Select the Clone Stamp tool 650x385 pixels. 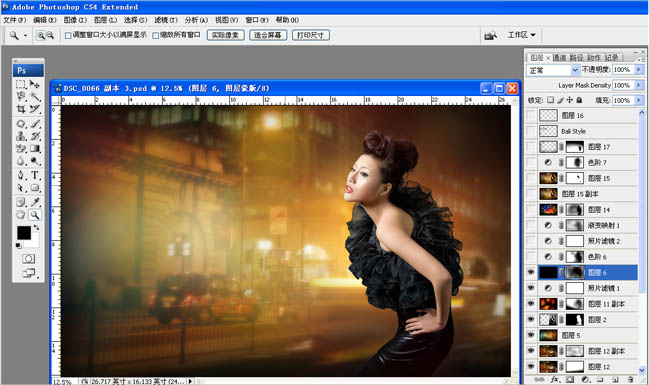[x=21, y=136]
